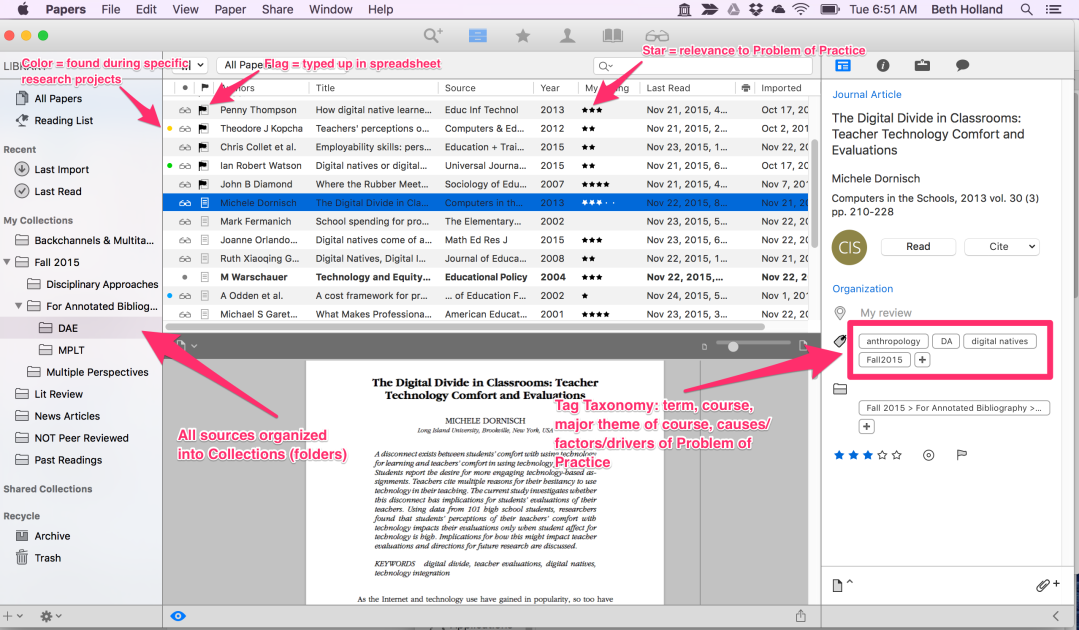This screenshot has width=1079, height=630.
Task: Open the Search papers toolbar icon
Action: pyautogui.click(x=433, y=35)
